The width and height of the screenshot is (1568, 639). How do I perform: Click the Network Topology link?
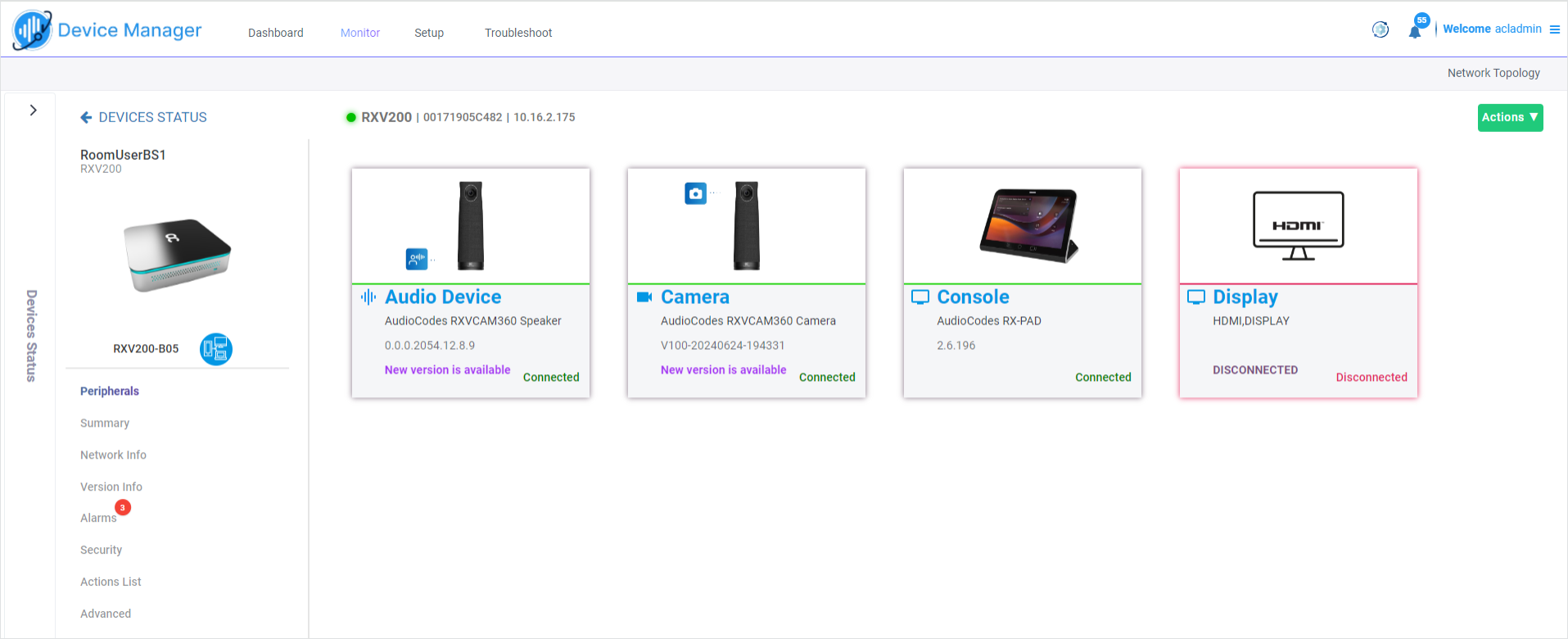click(1493, 73)
